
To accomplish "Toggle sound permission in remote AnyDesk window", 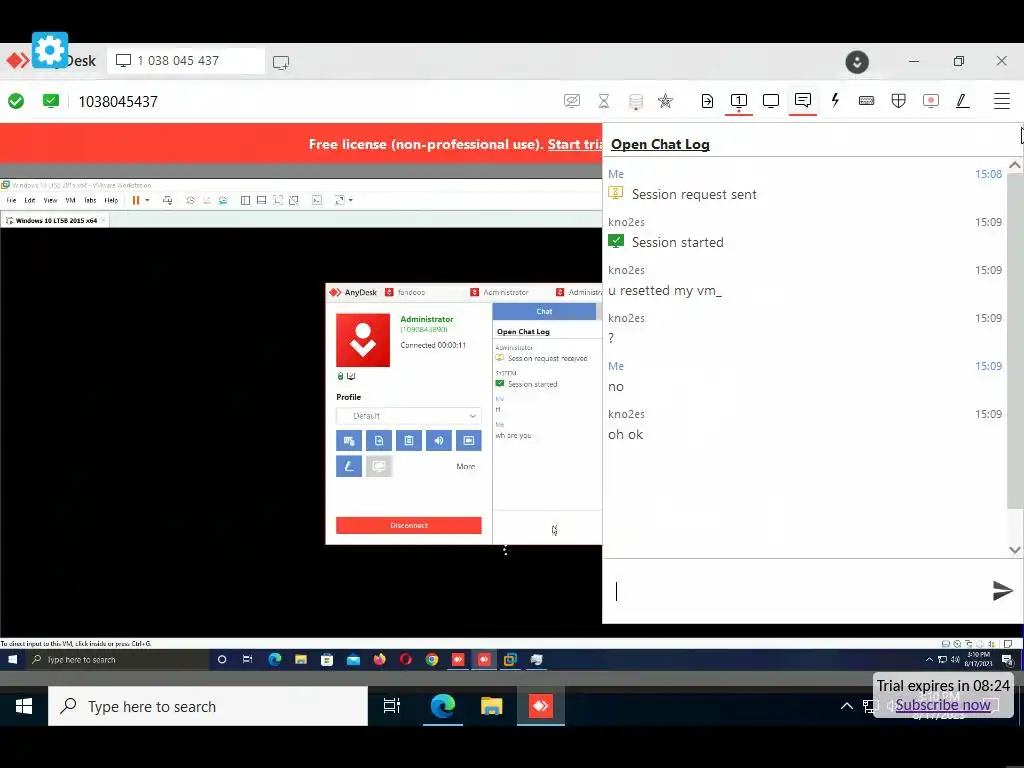I will [x=439, y=440].
